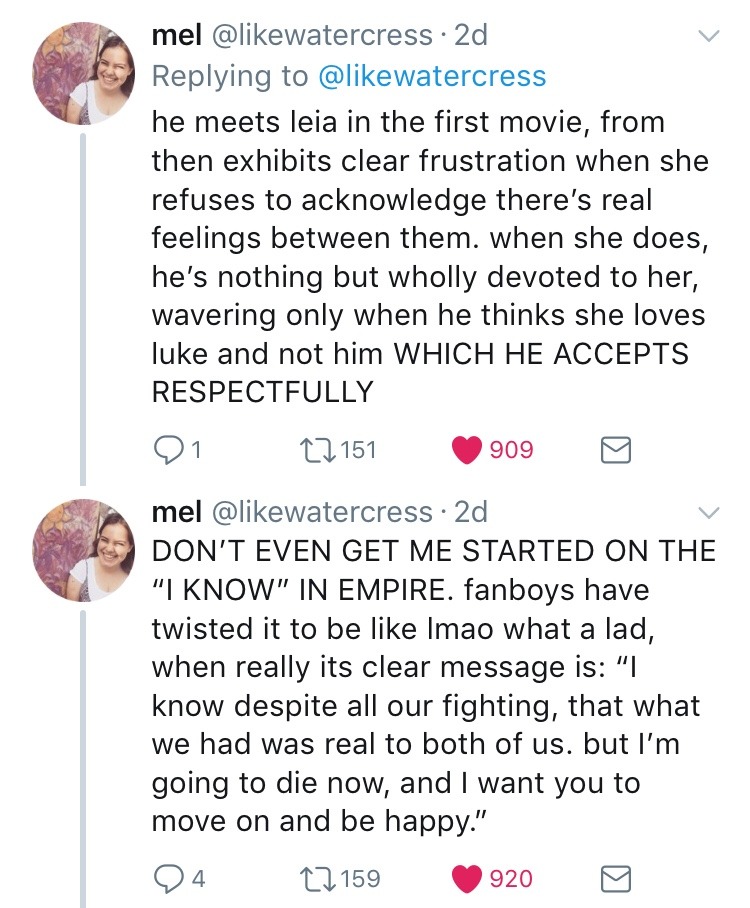750x908 pixels.
Task: Open mel's display name on first tweet
Action: (x=173, y=36)
